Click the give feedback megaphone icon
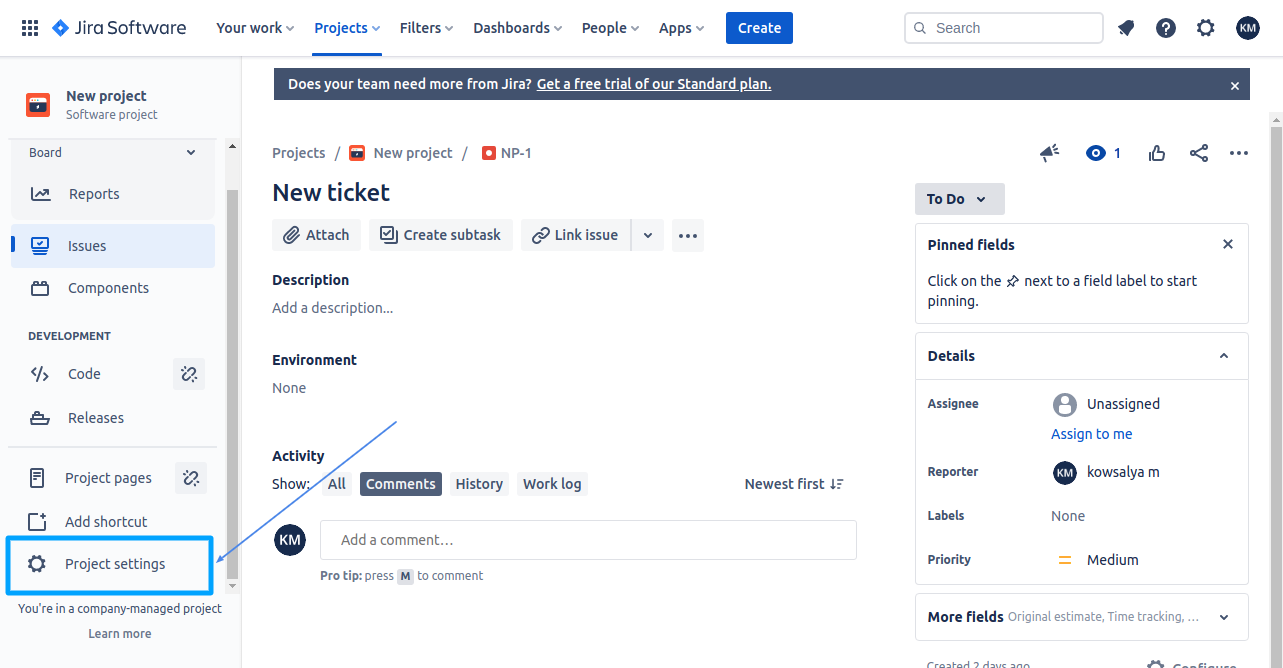The height and width of the screenshot is (668, 1283). tap(1049, 153)
